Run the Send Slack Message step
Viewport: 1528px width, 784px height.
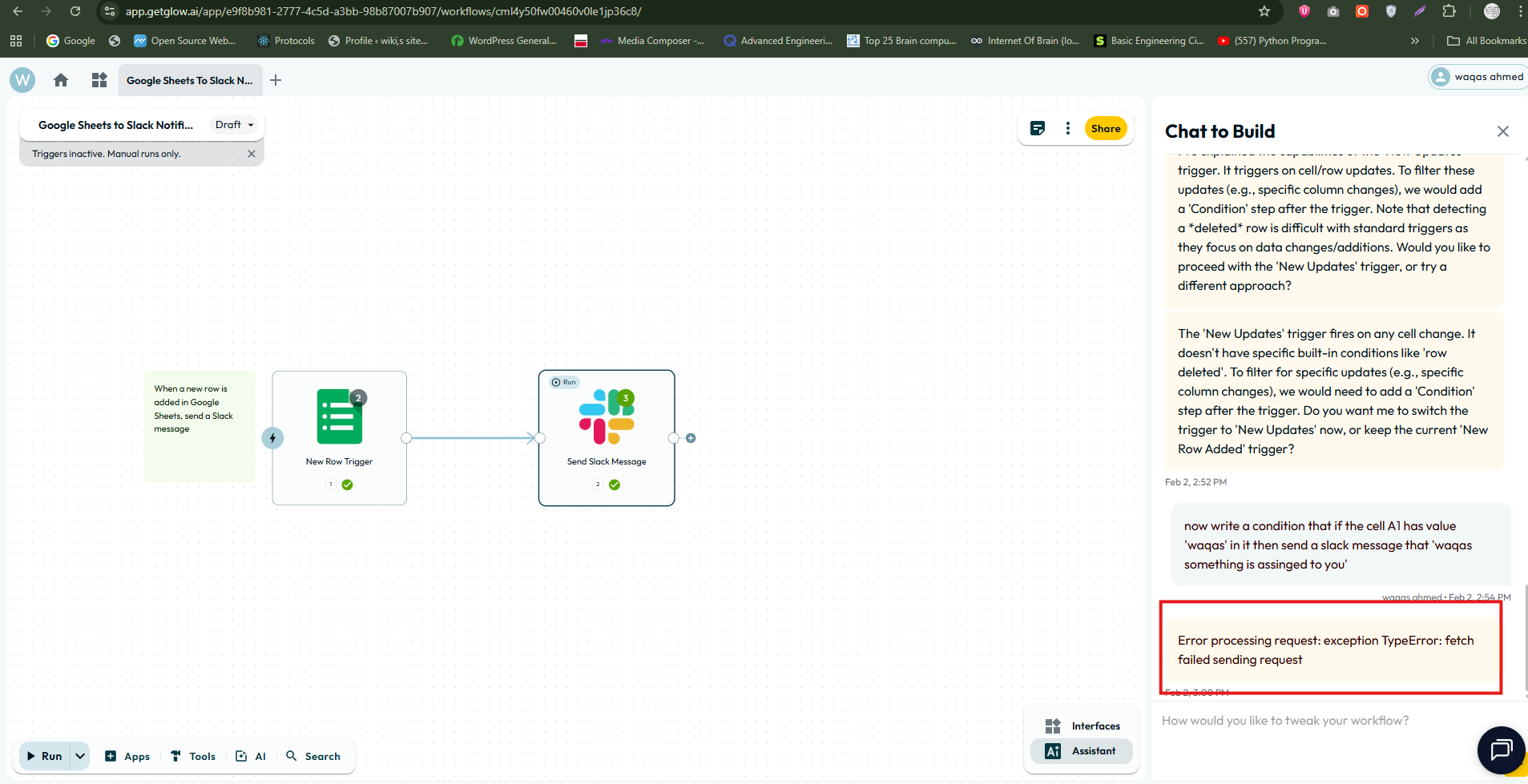click(x=564, y=382)
